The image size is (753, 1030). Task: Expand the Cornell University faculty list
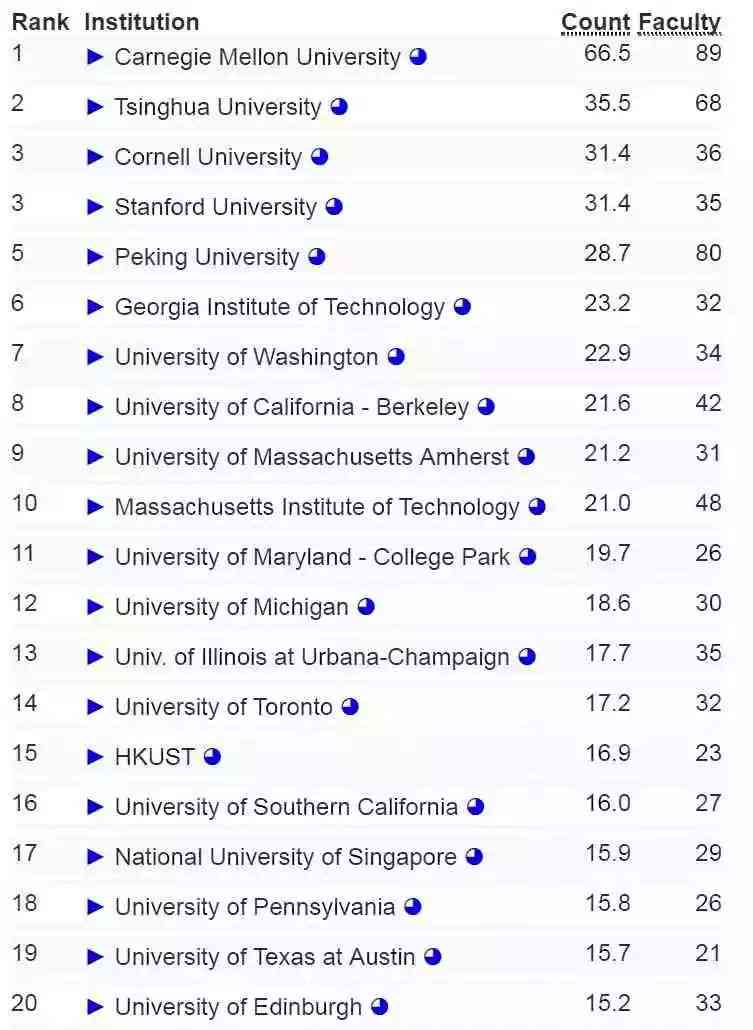(x=95, y=157)
